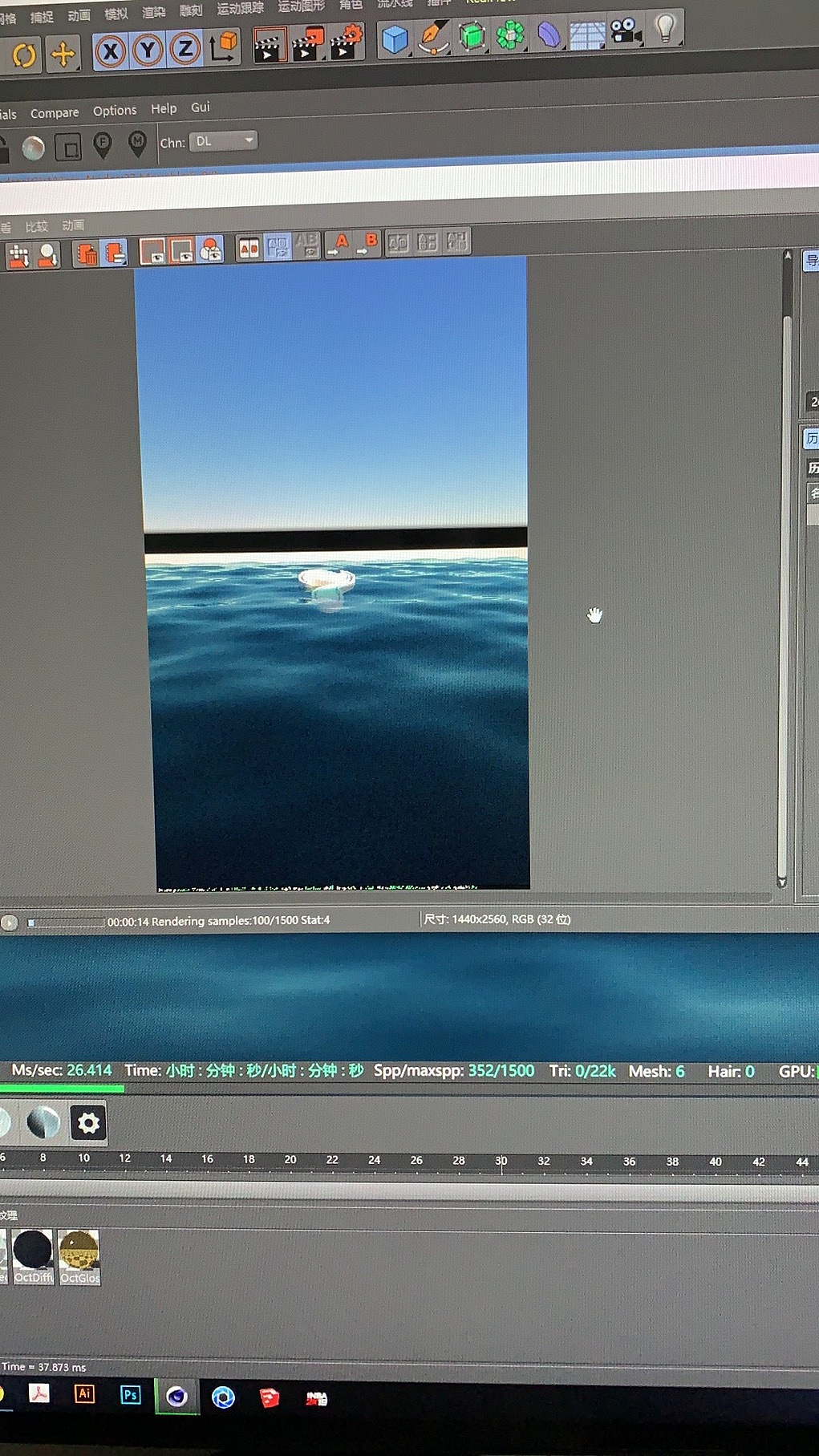Click the Set as B icon
Screen dimensions: 819x1456
(x=368, y=243)
